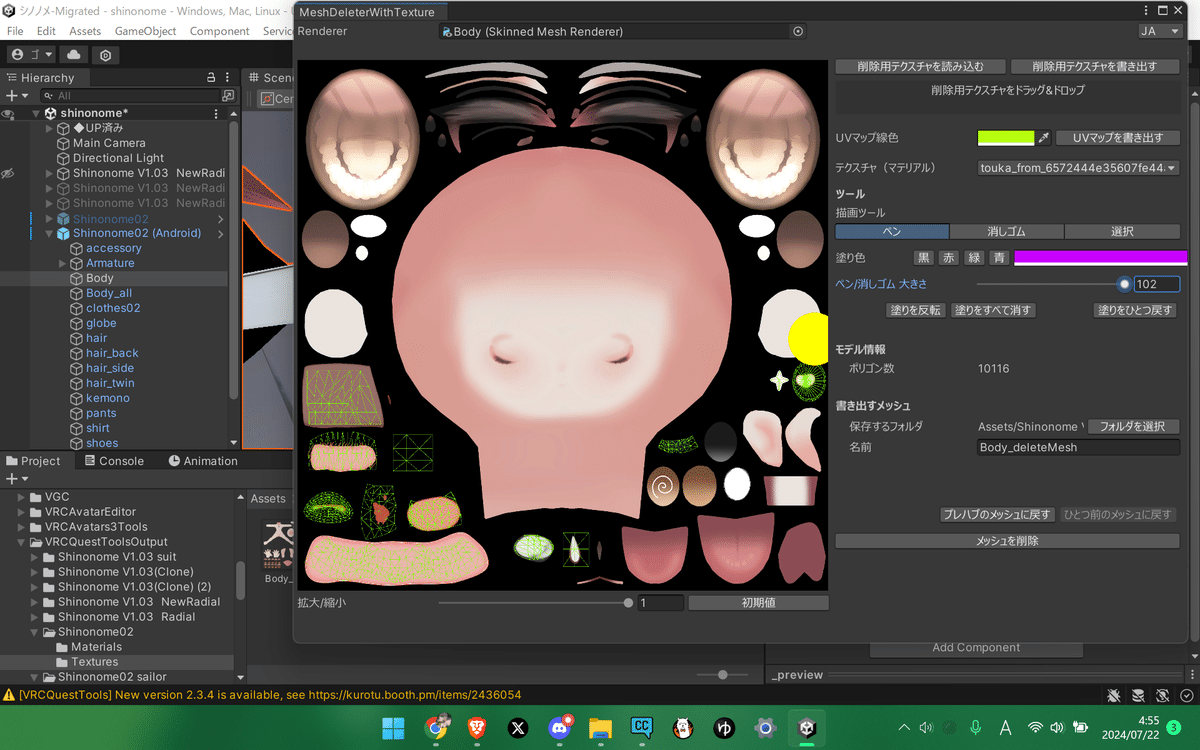Open Hierarchy panel three-dot menu
The image size is (1200, 750).
click(x=228, y=77)
